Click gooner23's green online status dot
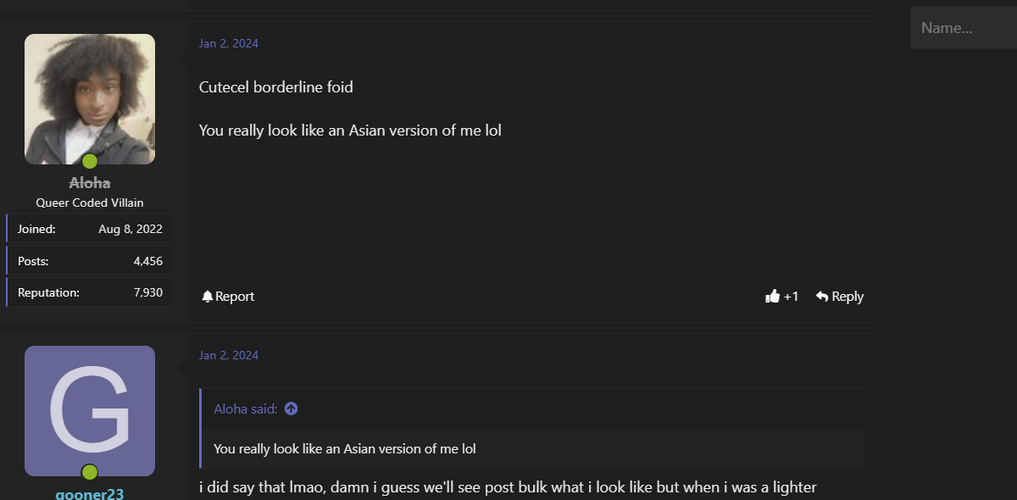The image size is (1017, 500). point(90,472)
